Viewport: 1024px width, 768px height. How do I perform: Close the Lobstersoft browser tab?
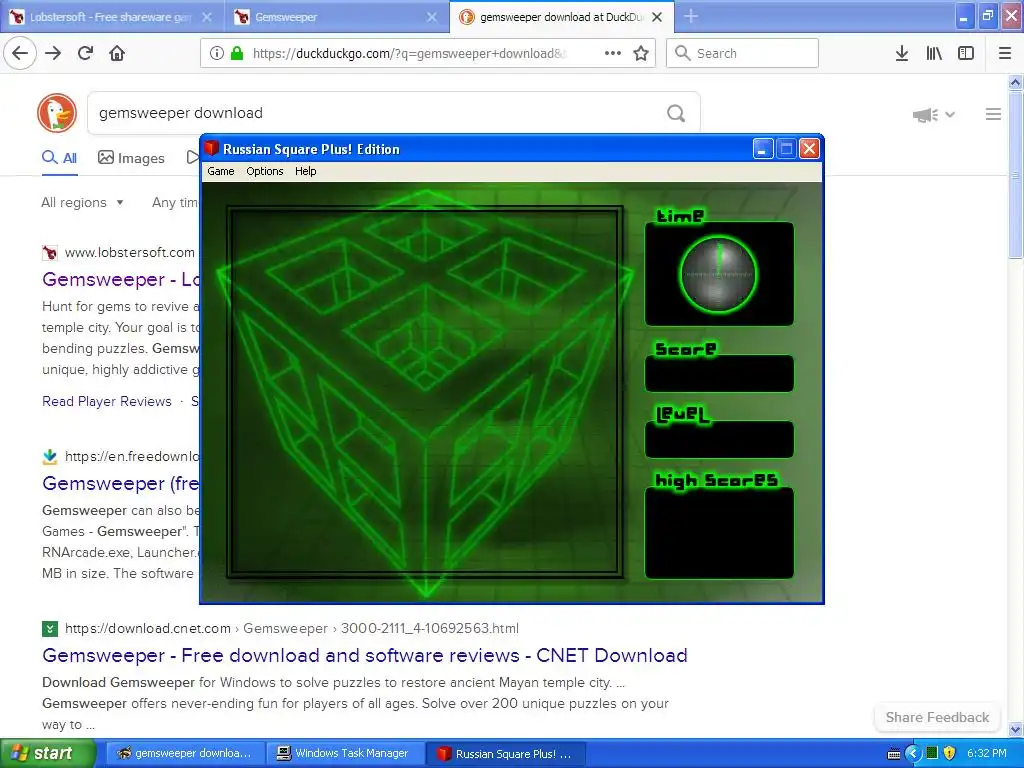[207, 17]
